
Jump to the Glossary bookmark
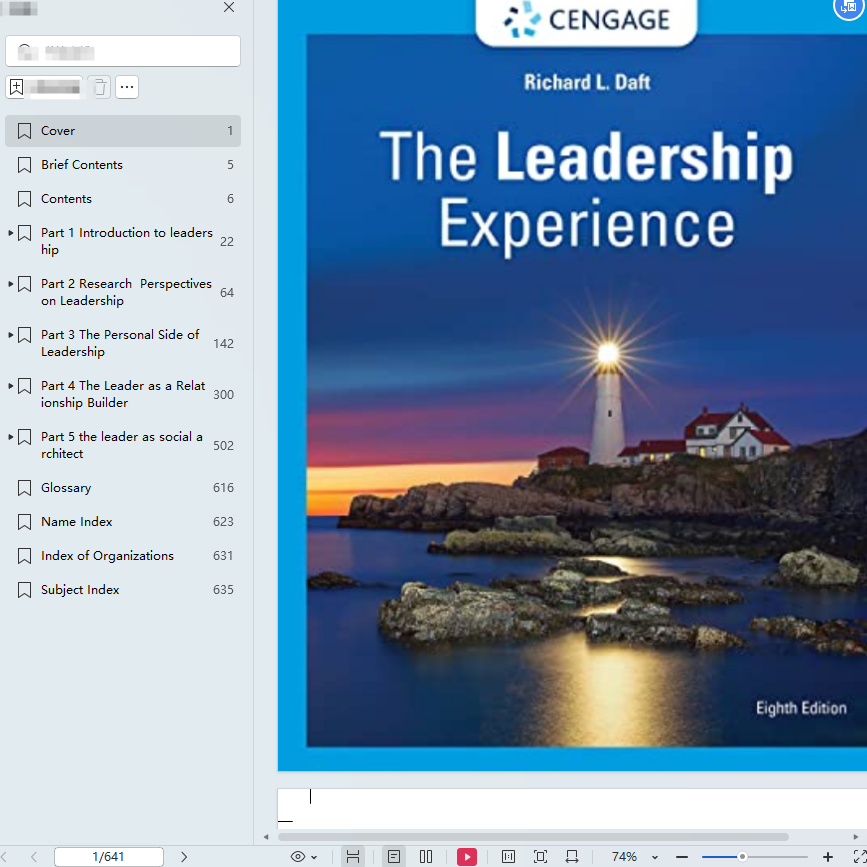(123, 488)
